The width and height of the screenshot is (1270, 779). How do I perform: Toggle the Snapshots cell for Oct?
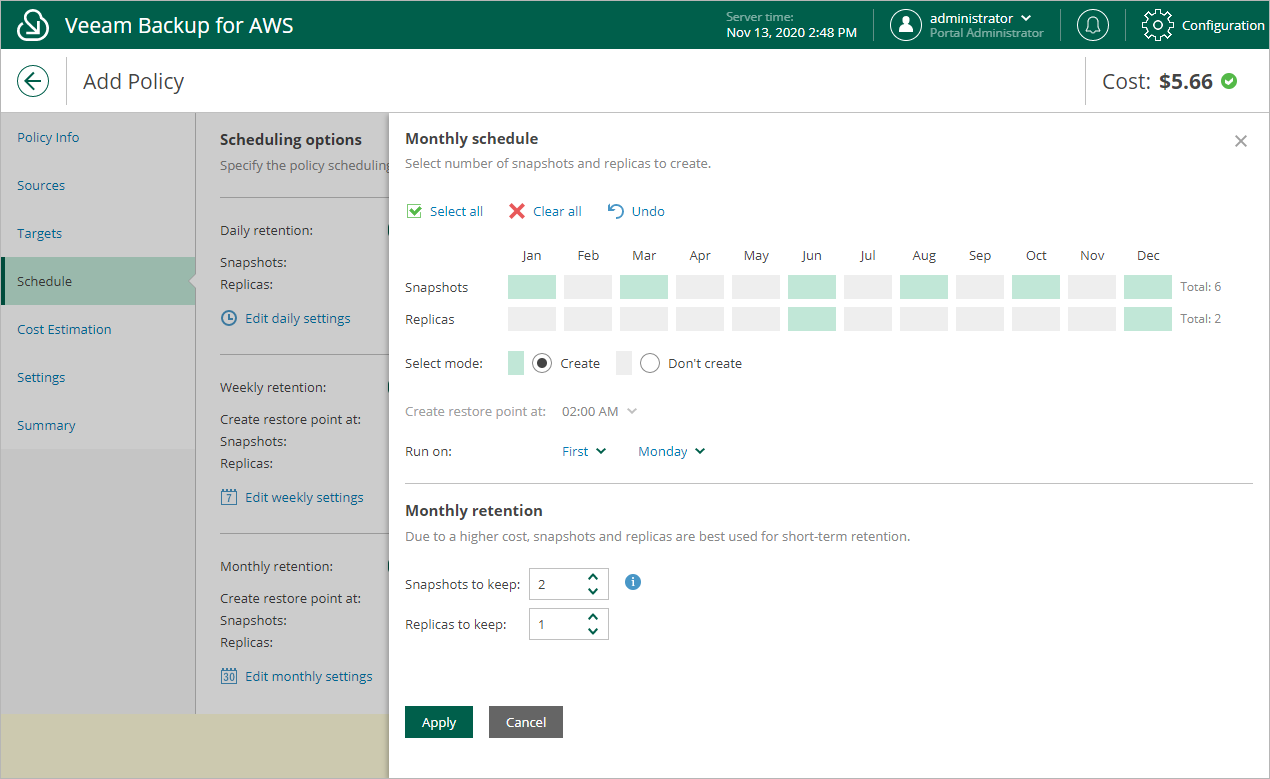click(x=1036, y=287)
